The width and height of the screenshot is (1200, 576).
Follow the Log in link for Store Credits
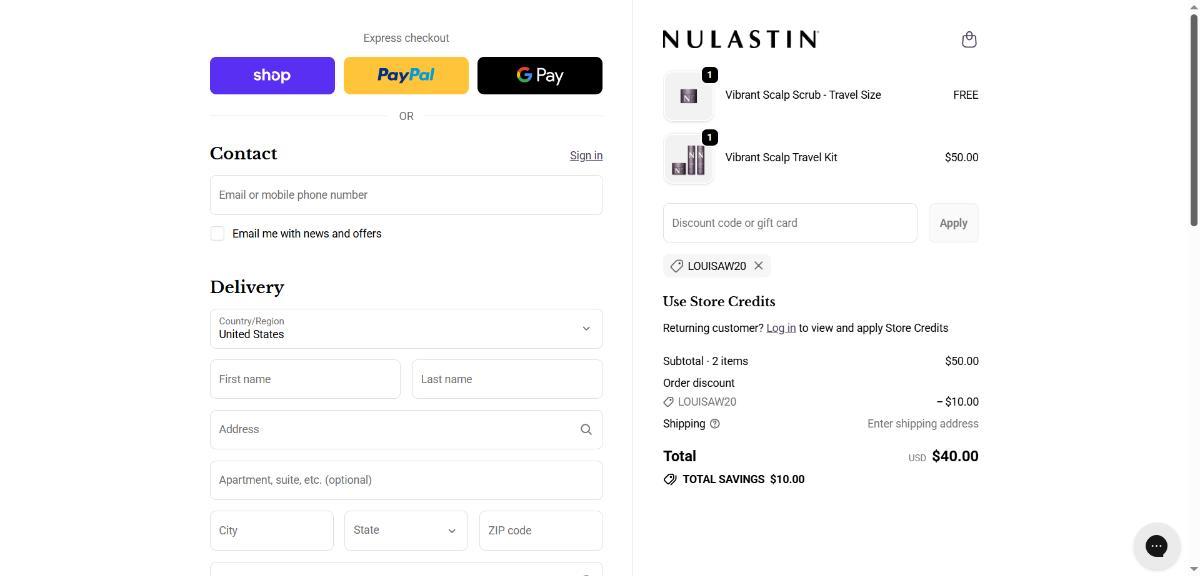tap(781, 328)
